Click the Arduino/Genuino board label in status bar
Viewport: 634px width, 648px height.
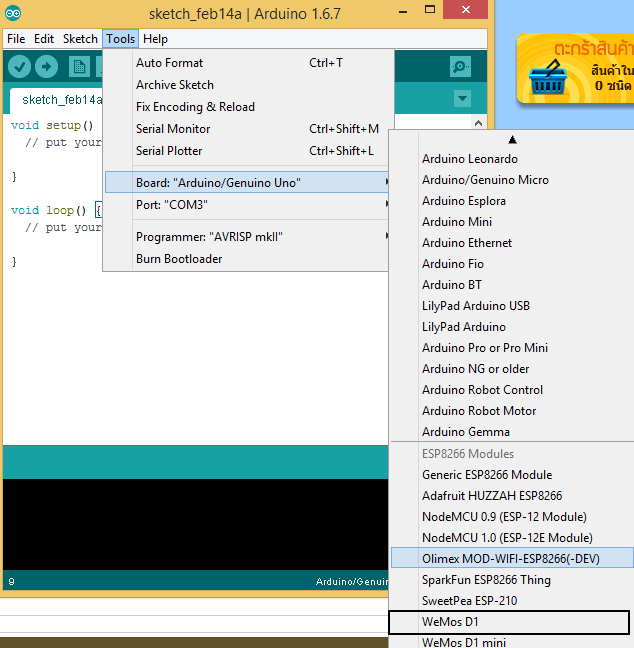click(x=352, y=581)
